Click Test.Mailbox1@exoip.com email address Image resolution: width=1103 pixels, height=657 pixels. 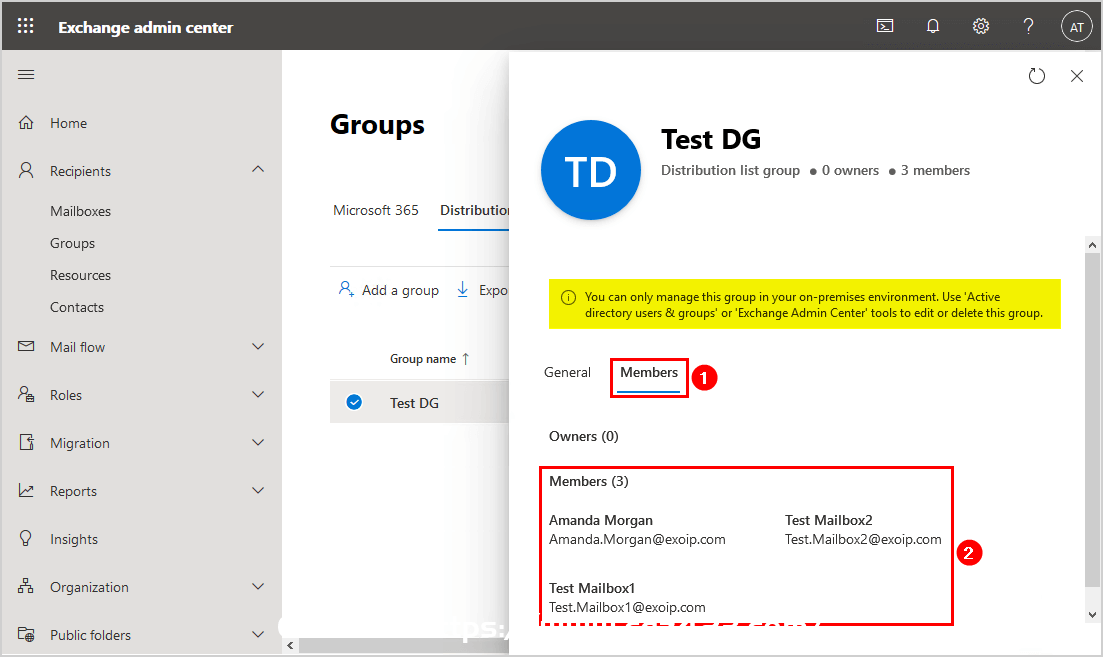tap(627, 607)
